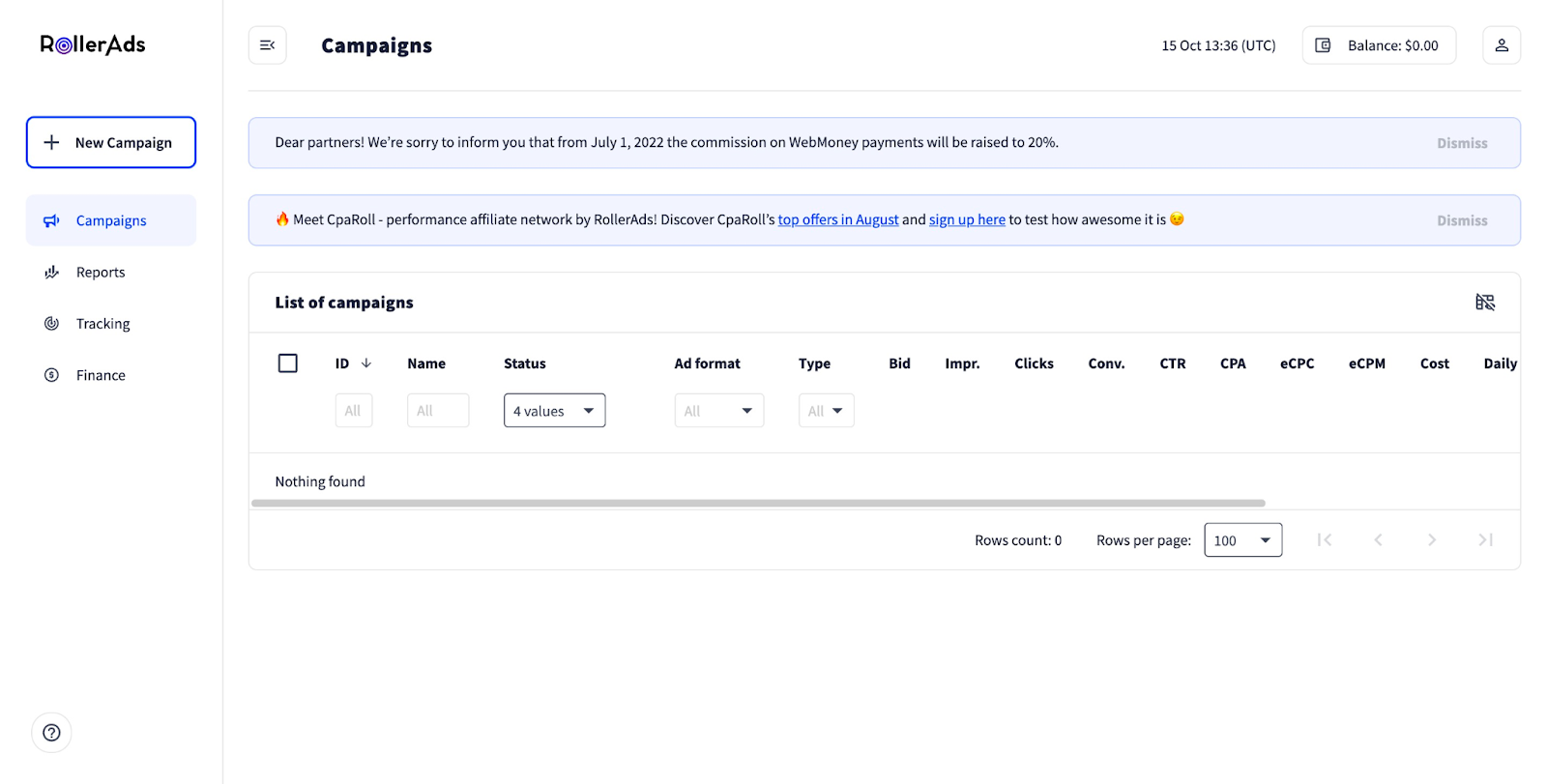Expand the Status filter dropdown
This screenshot has width=1547, height=784.
pyautogui.click(x=554, y=411)
